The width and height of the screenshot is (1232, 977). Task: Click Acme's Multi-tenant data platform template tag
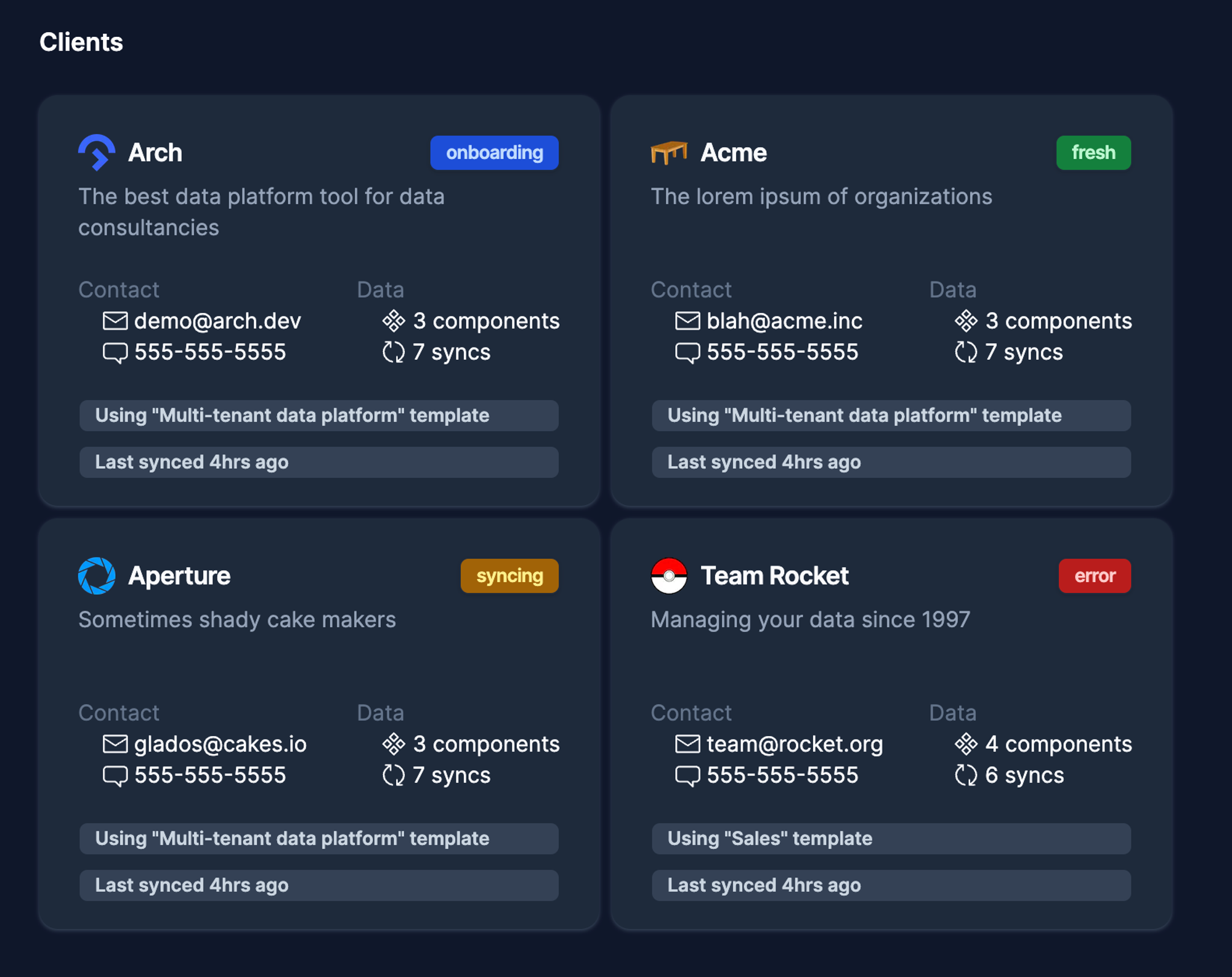click(891, 416)
